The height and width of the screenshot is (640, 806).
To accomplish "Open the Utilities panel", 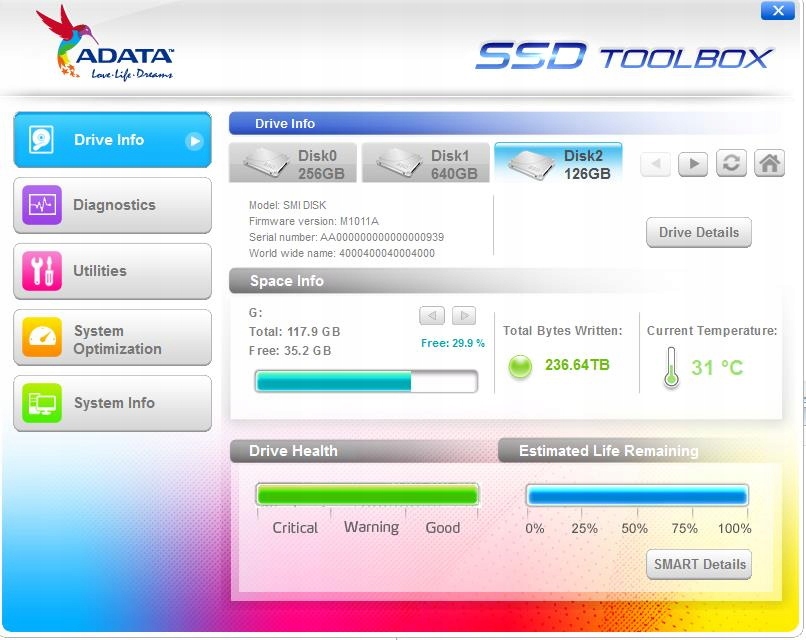I will [112, 271].
